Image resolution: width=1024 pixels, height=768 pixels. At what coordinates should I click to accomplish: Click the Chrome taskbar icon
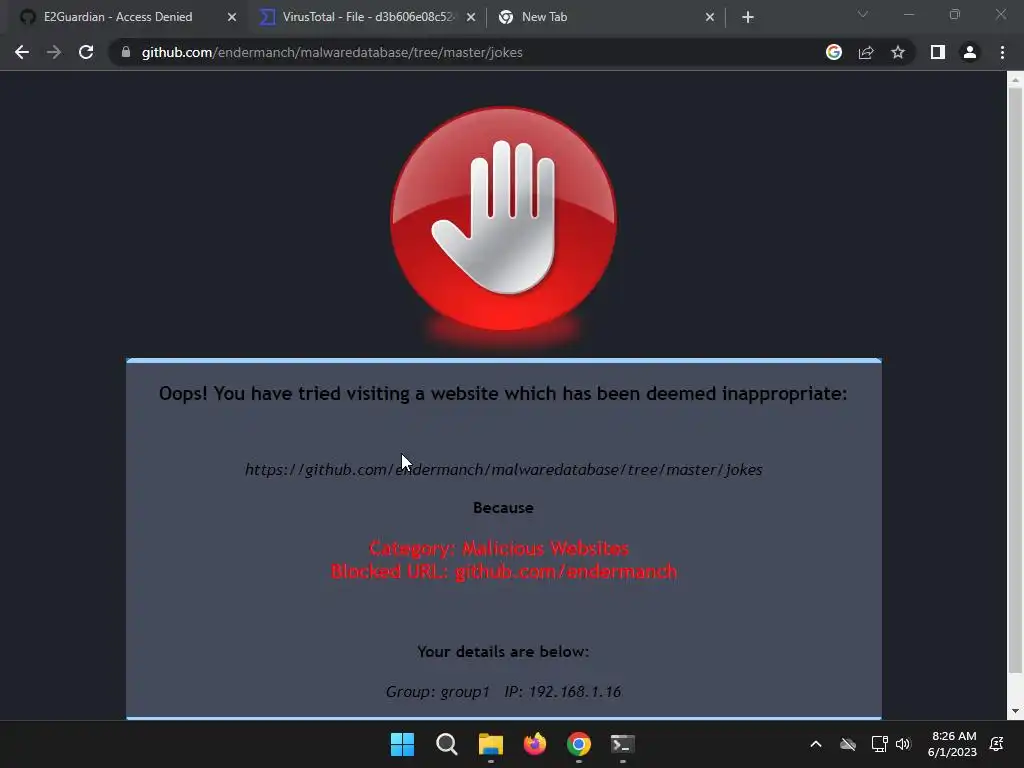point(579,744)
